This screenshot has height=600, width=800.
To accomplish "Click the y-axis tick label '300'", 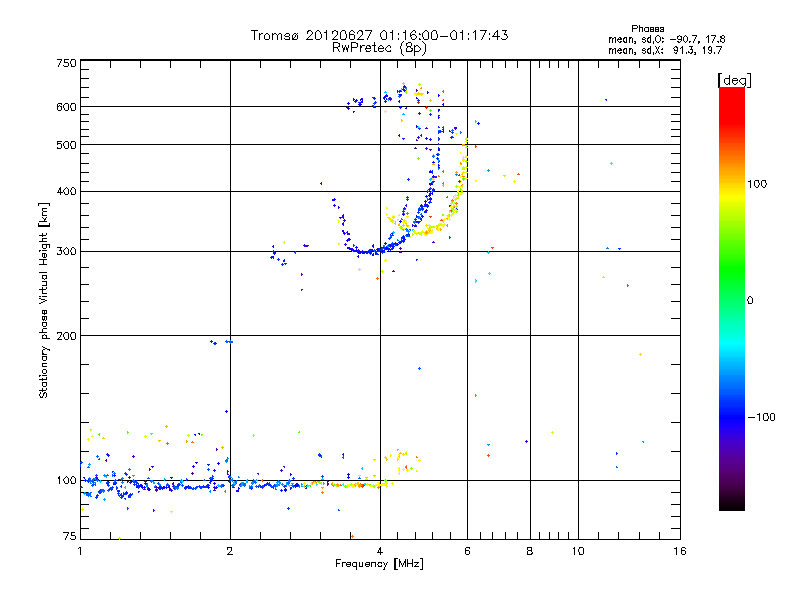I will [x=66, y=251].
